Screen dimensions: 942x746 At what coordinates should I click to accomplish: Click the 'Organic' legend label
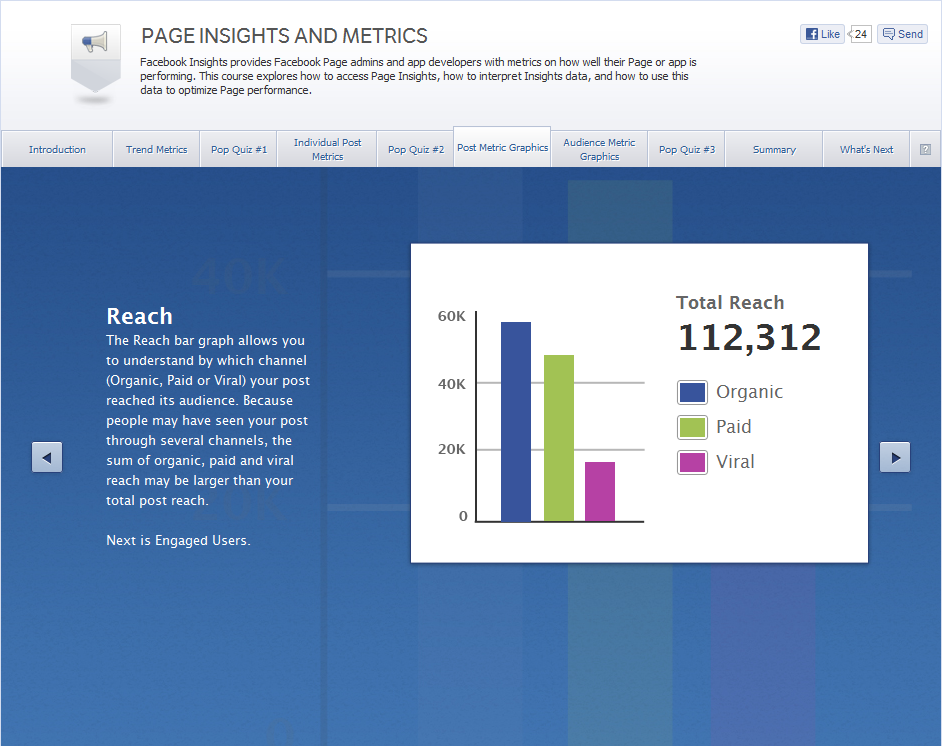[749, 392]
